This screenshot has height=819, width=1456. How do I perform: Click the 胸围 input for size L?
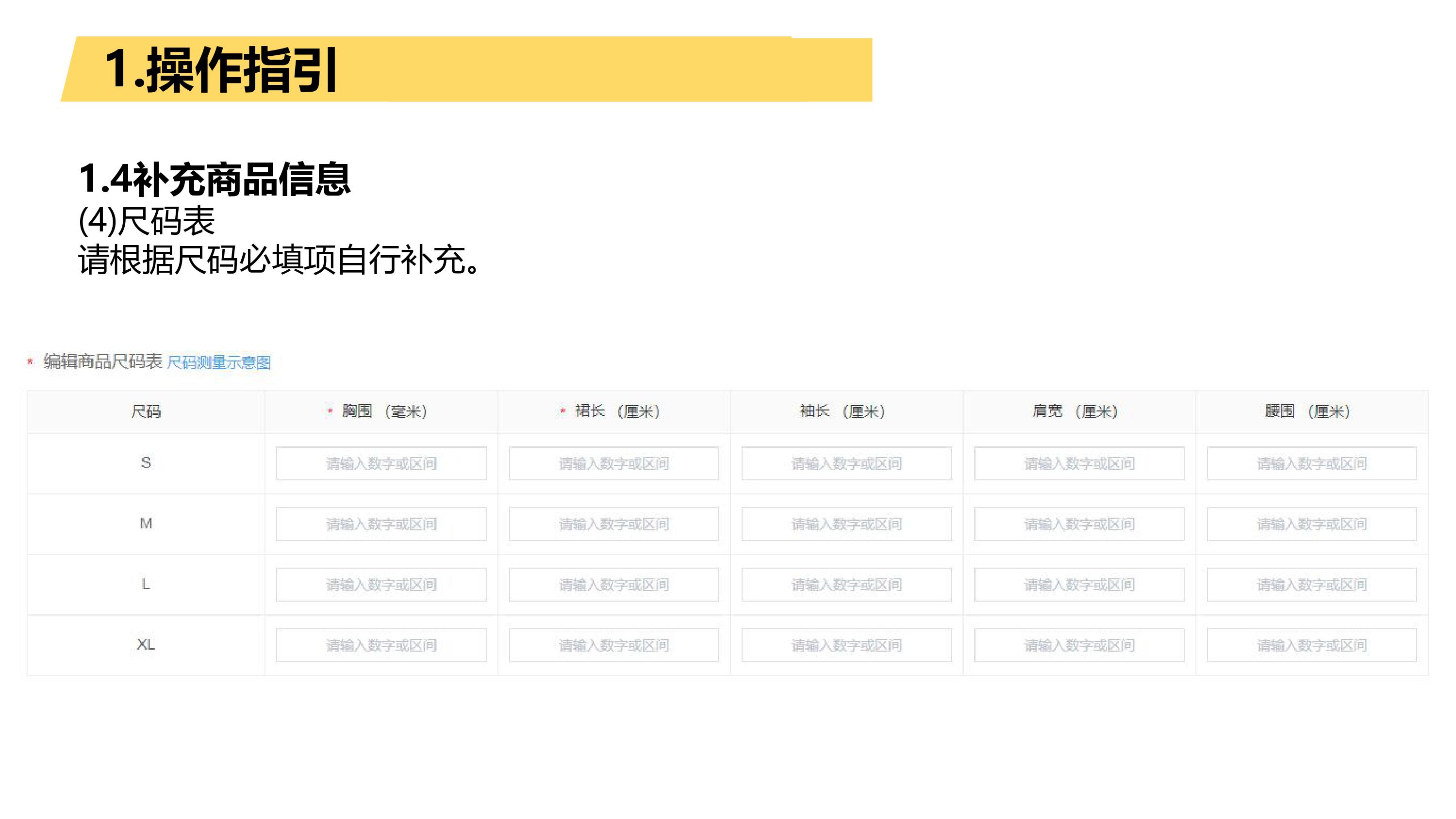pyautogui.click(x=381, y=585)
